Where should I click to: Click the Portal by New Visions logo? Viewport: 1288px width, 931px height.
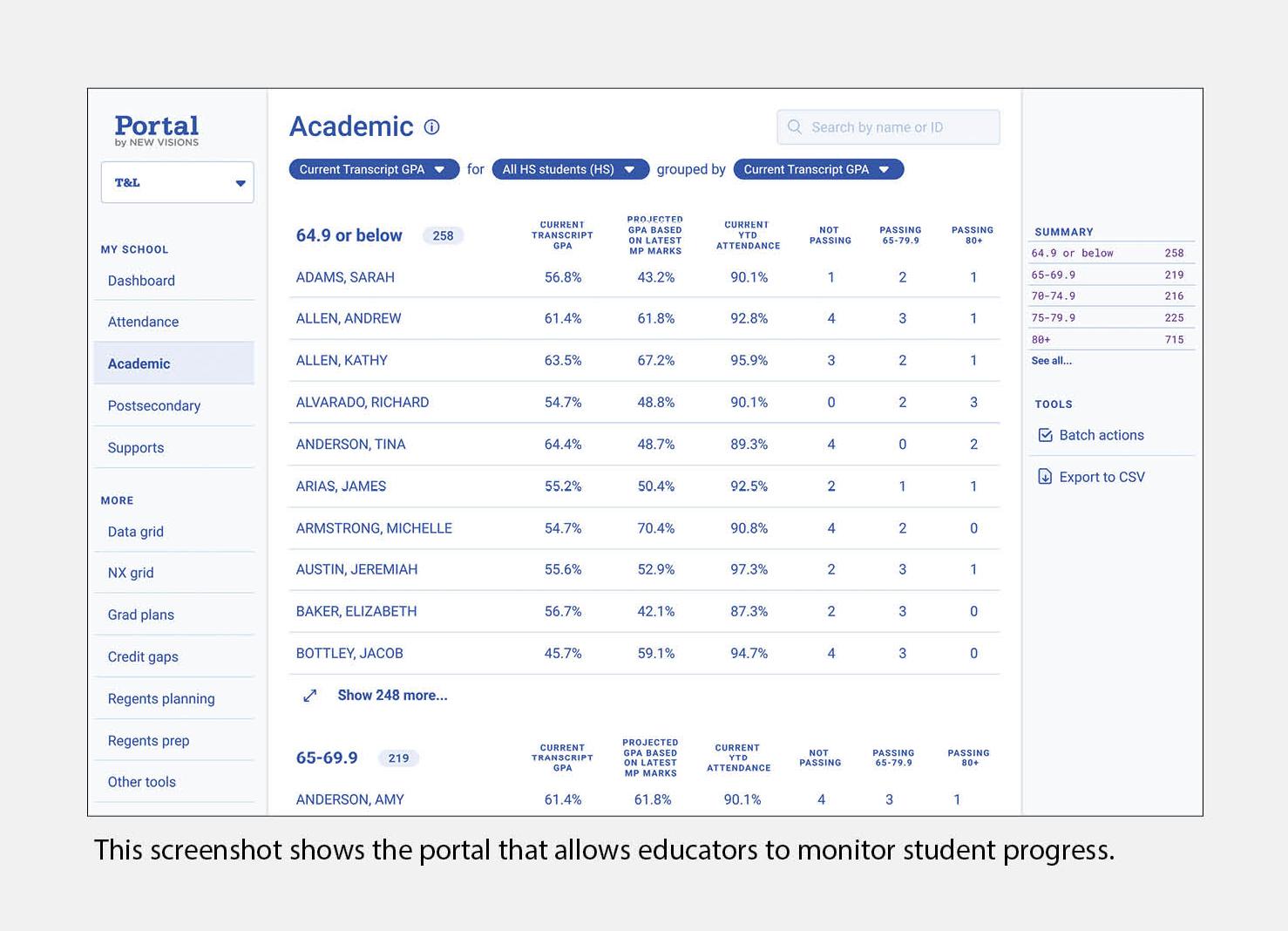(x=157, y=131)
